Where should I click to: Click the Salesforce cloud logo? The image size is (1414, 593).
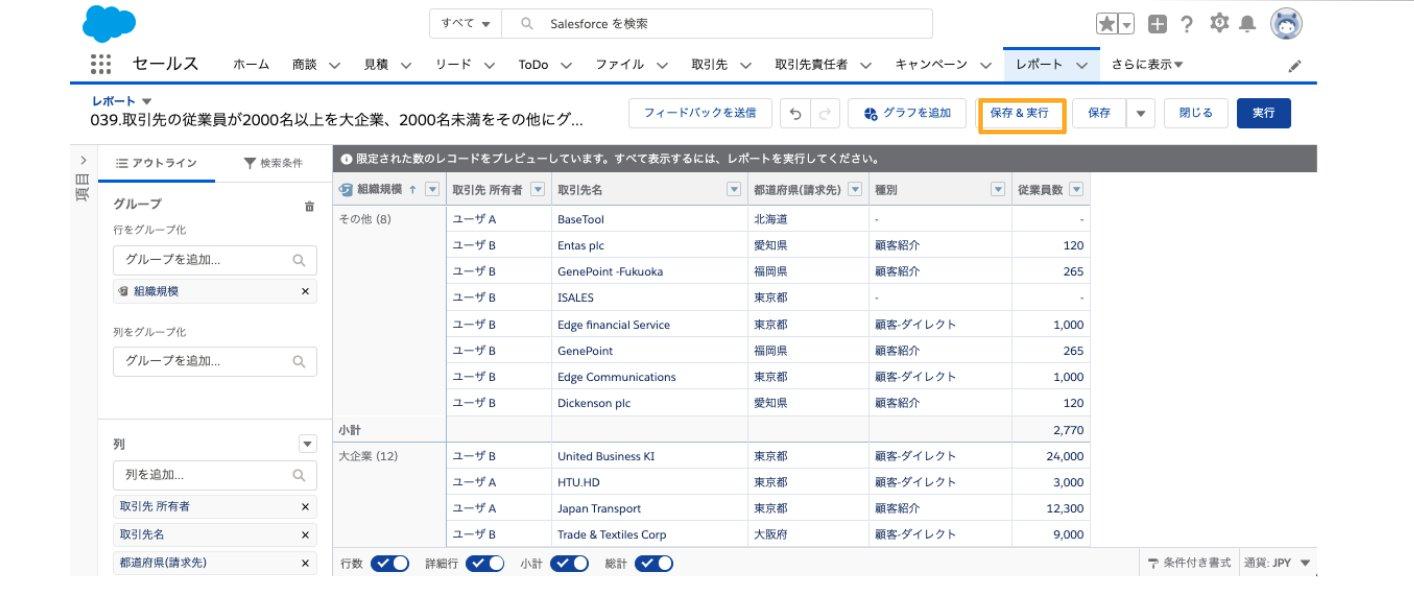[109, 24]
